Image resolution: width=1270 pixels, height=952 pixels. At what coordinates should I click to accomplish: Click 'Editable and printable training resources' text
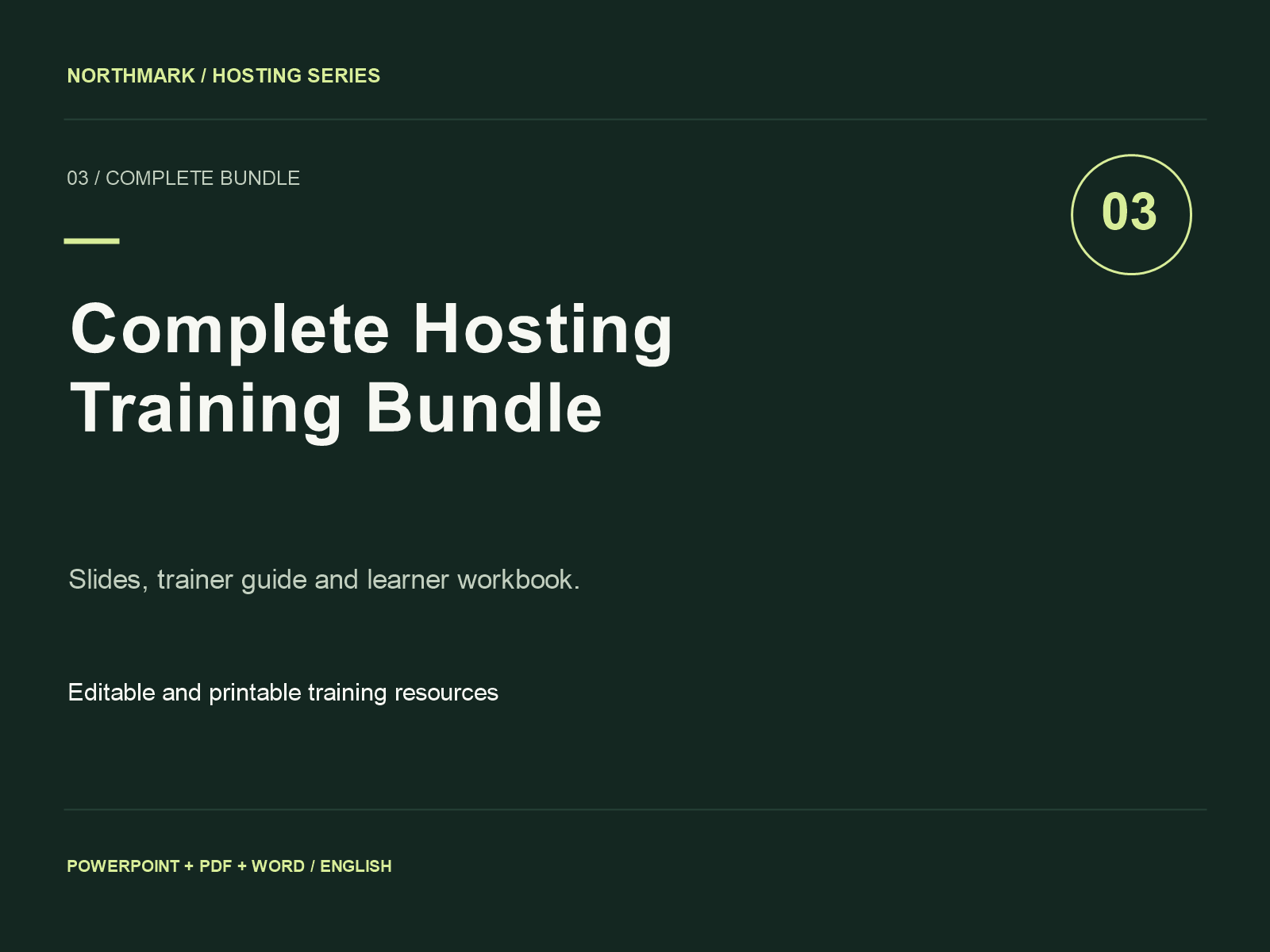[x=283, y=693]
